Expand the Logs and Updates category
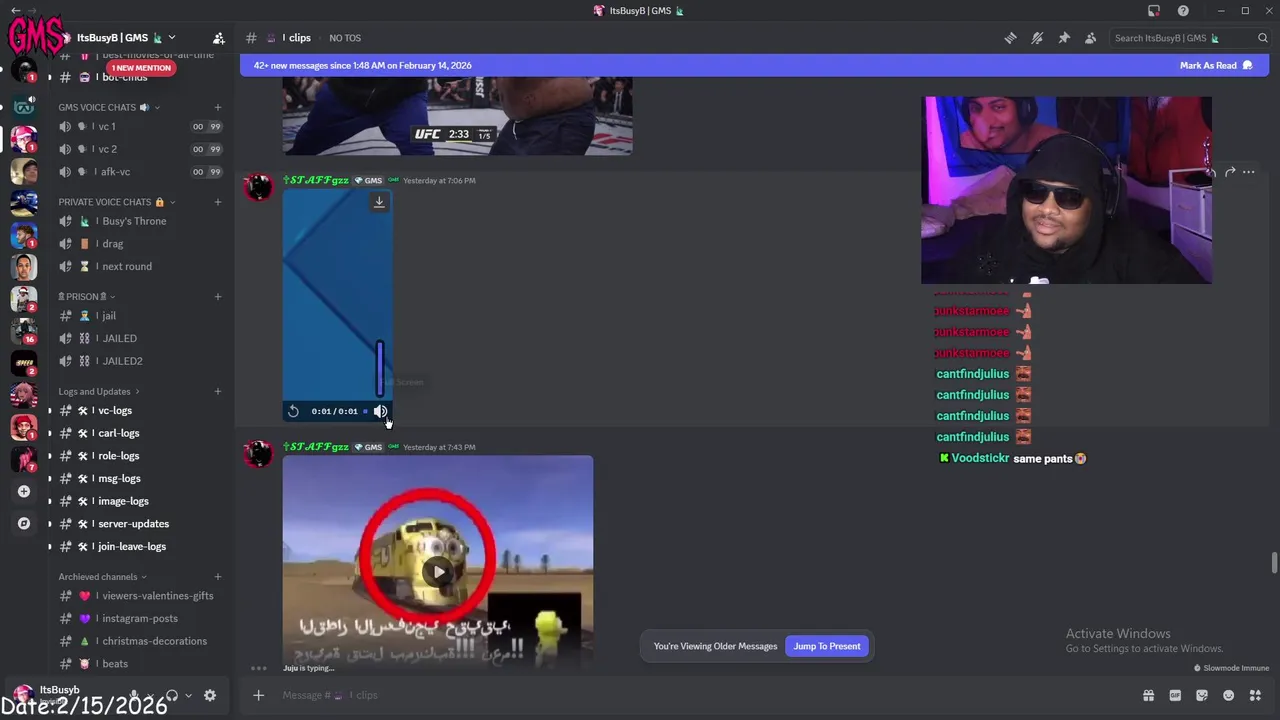 pos(98,392)
